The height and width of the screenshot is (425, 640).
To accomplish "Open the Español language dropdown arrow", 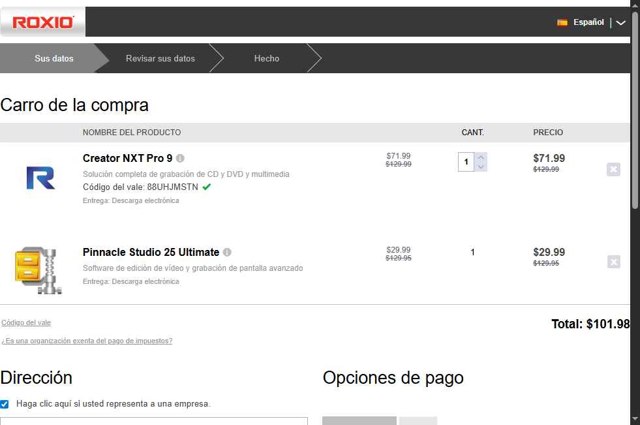I will [x=620, y=23].
